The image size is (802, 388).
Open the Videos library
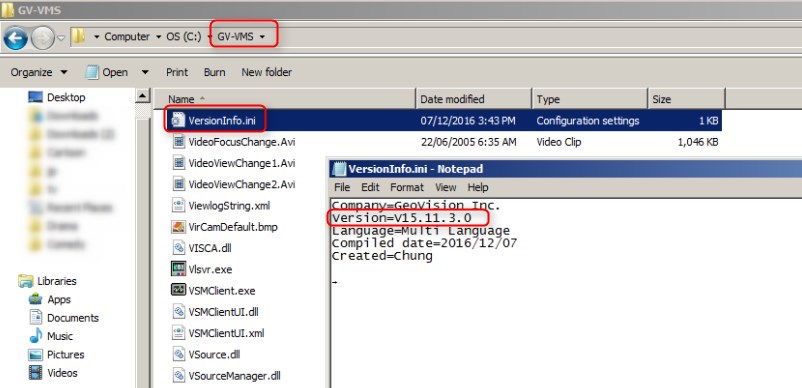pyautogui.click(x=62, y=373)
